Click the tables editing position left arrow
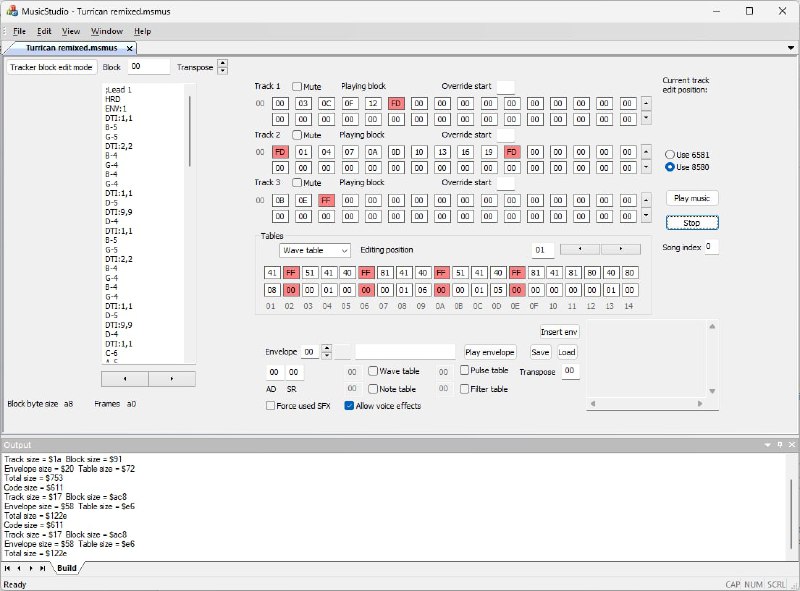Image resolution: width=800 pixels, height=591 pixels. tap(580, 249)
